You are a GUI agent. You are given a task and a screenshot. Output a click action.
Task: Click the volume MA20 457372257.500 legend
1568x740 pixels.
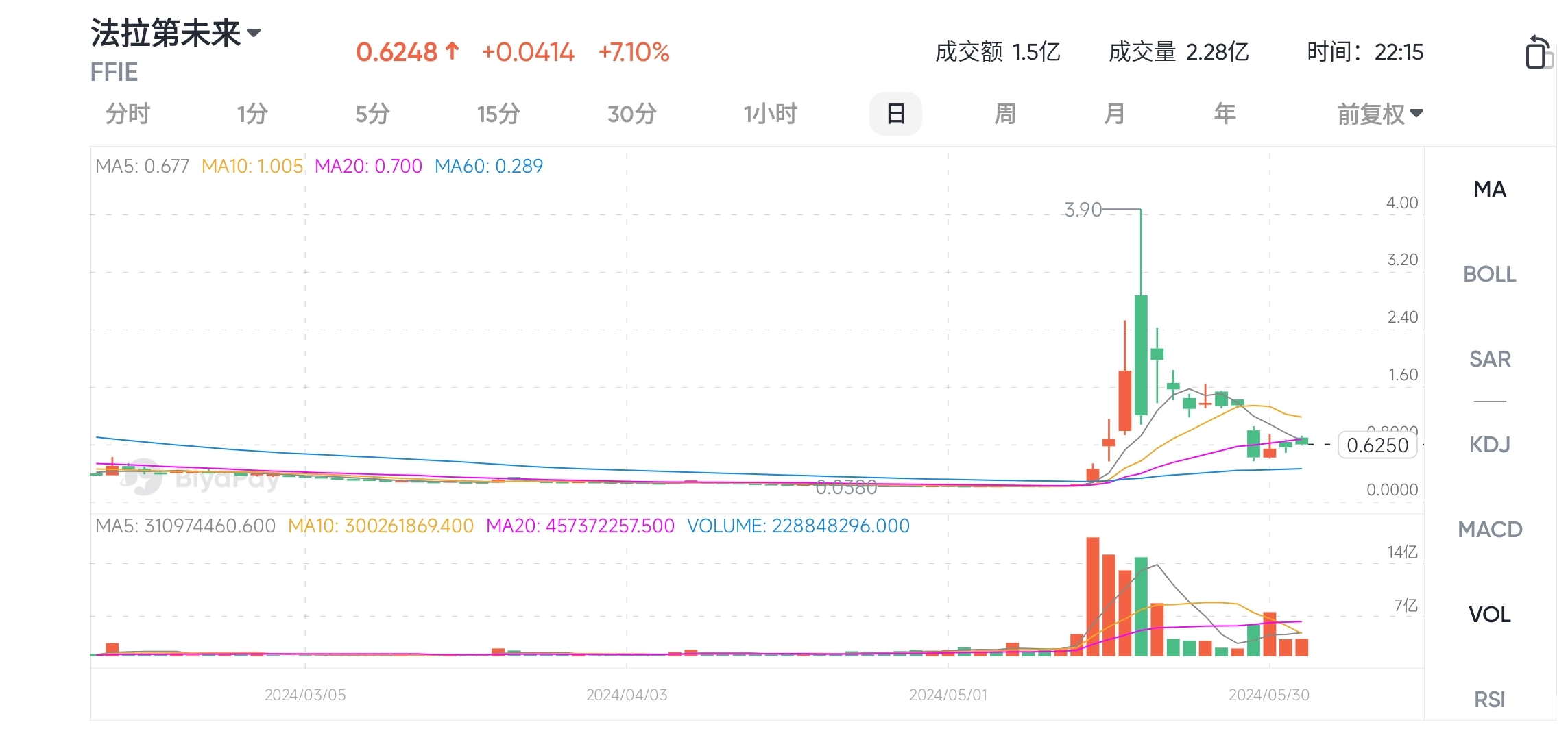(x=580, y=526)
